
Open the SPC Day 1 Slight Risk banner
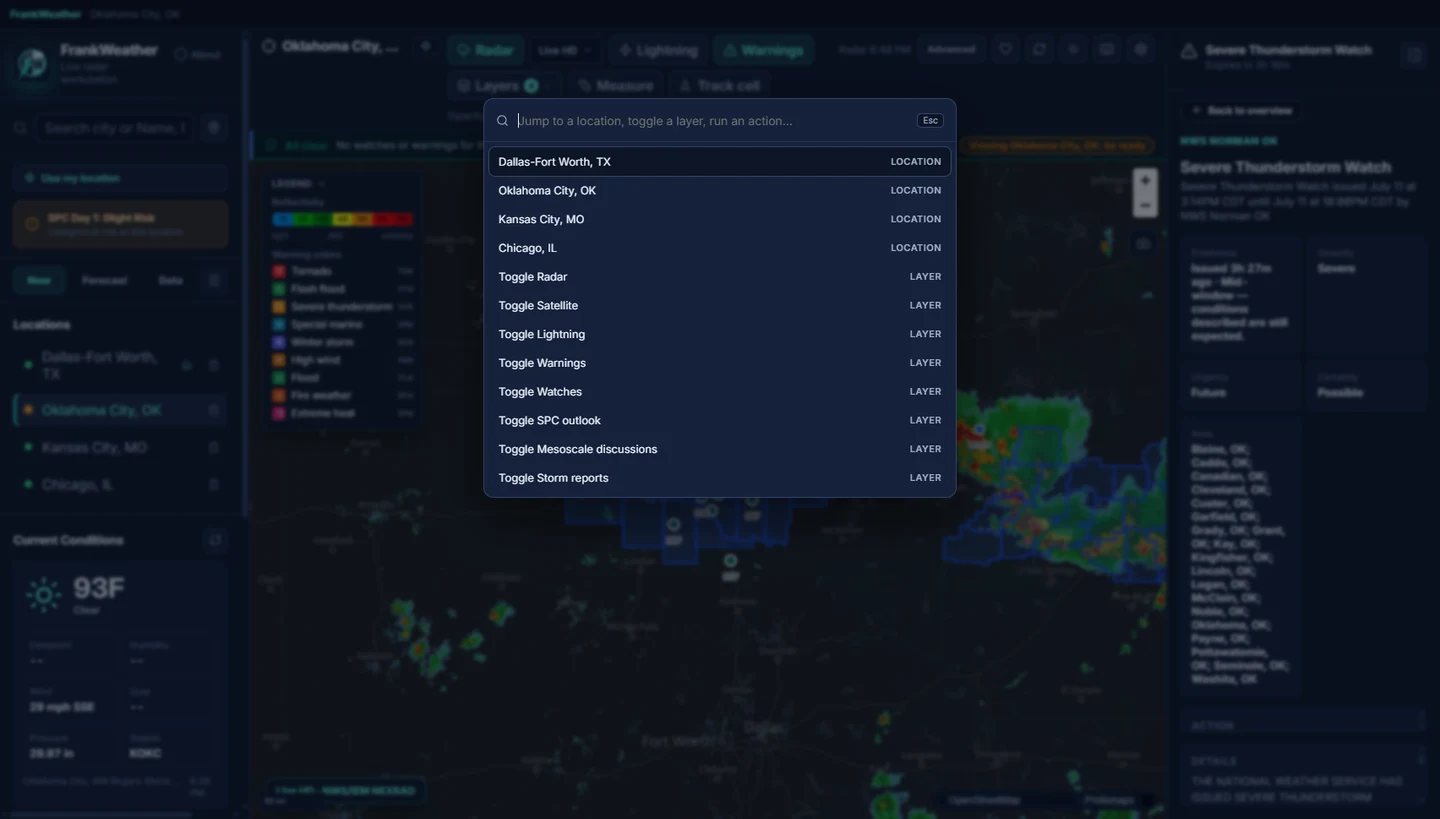click(120, 224)
